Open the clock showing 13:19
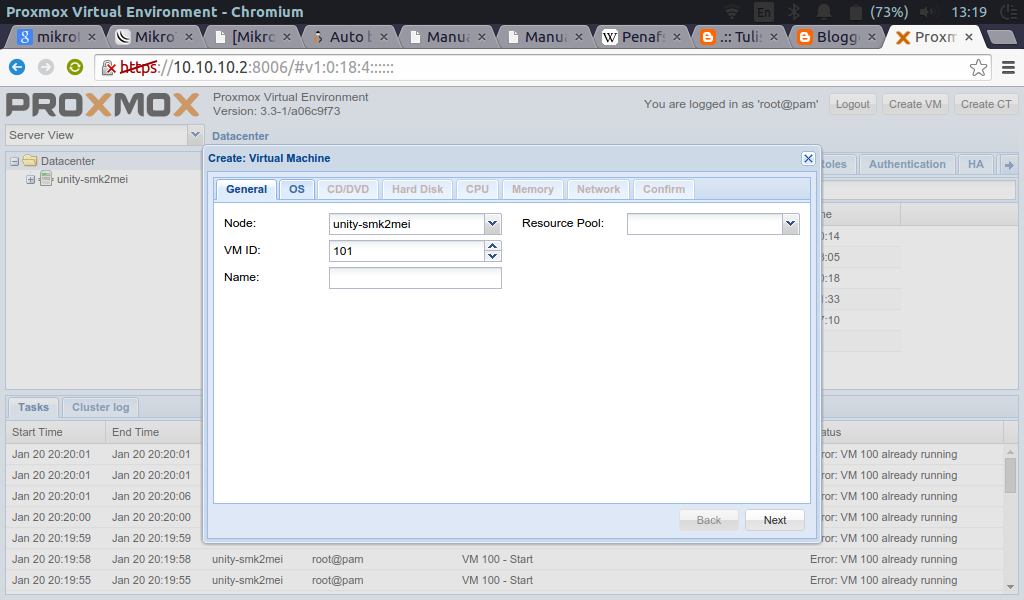Image resolution: width=1024 pixels, height=600 pixels. coord(969,12)
